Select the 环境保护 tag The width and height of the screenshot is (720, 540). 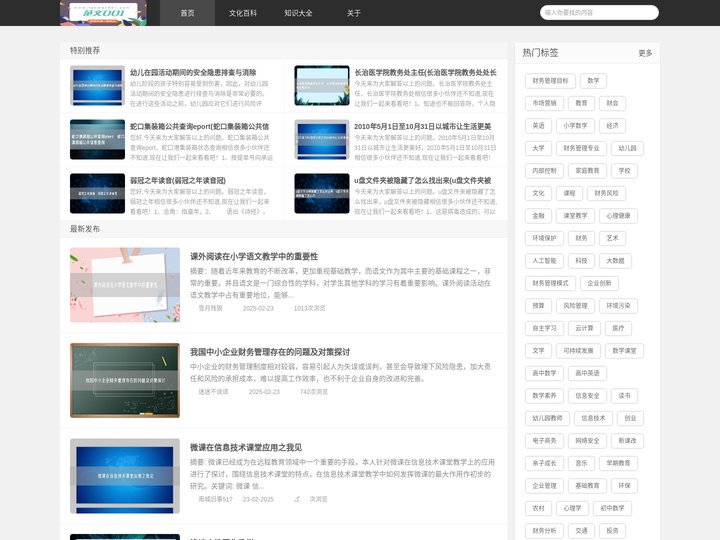544,238
